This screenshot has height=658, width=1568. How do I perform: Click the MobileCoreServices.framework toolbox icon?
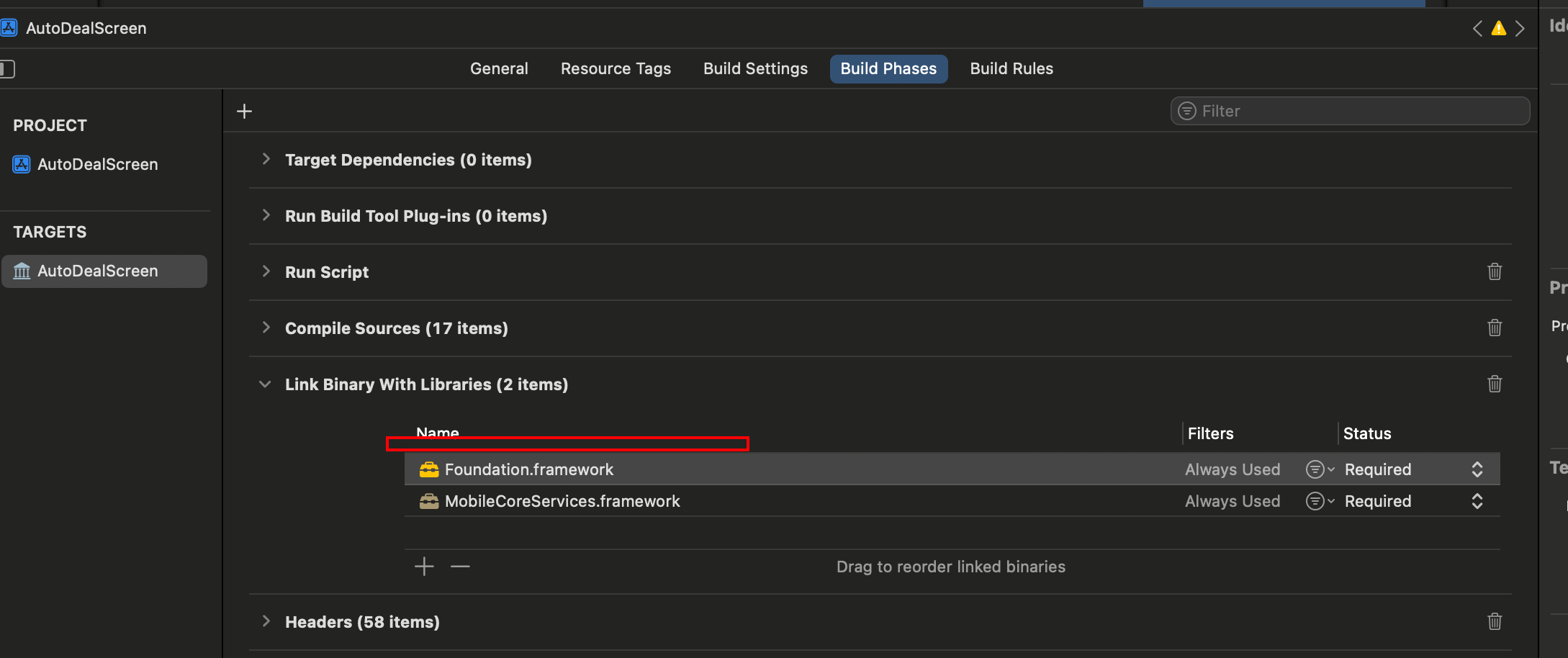click(430, 501)
